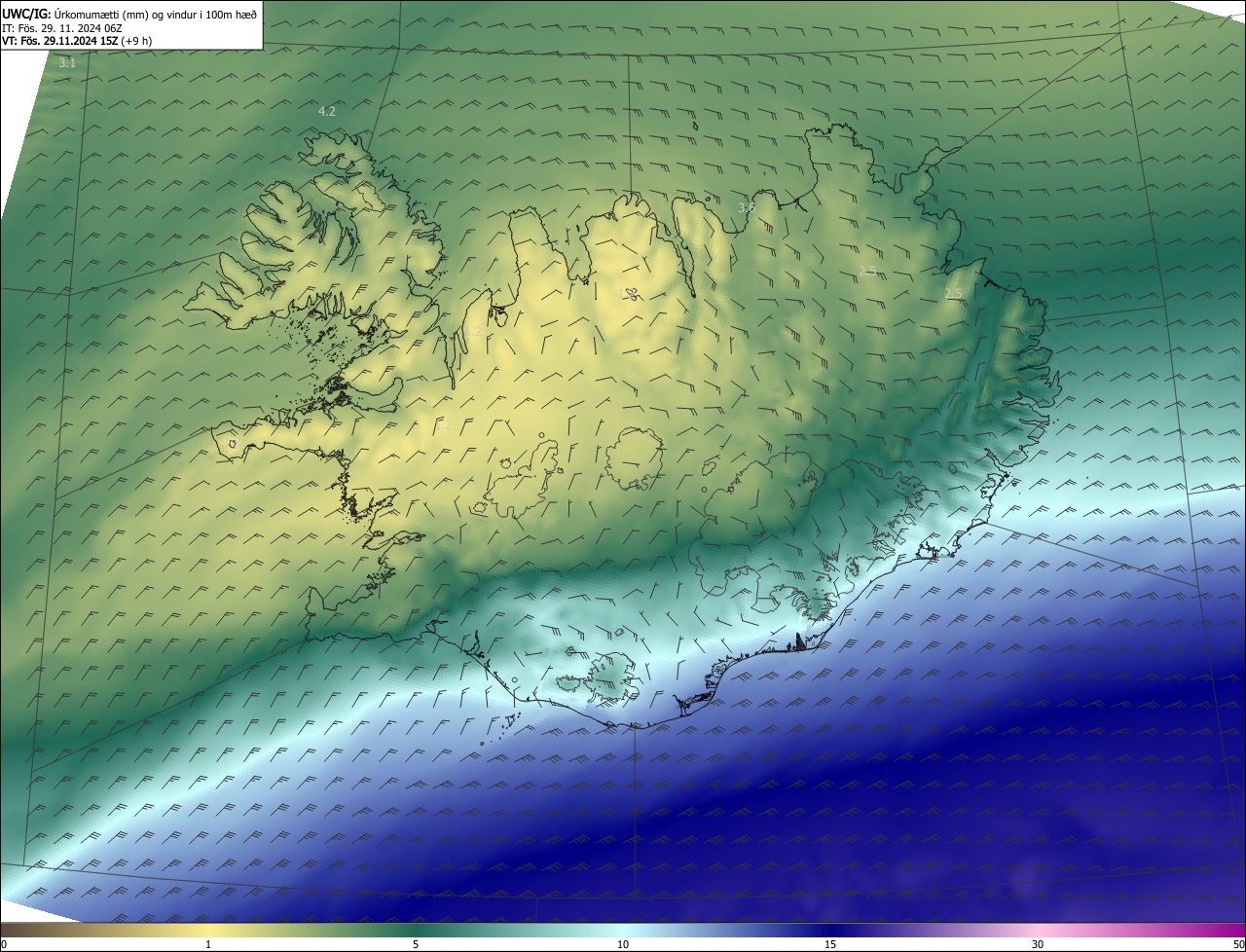The height and width of the screenshot is (952, 1246).
Task: Click the 1 tick on colour scale
Action: 208,944
